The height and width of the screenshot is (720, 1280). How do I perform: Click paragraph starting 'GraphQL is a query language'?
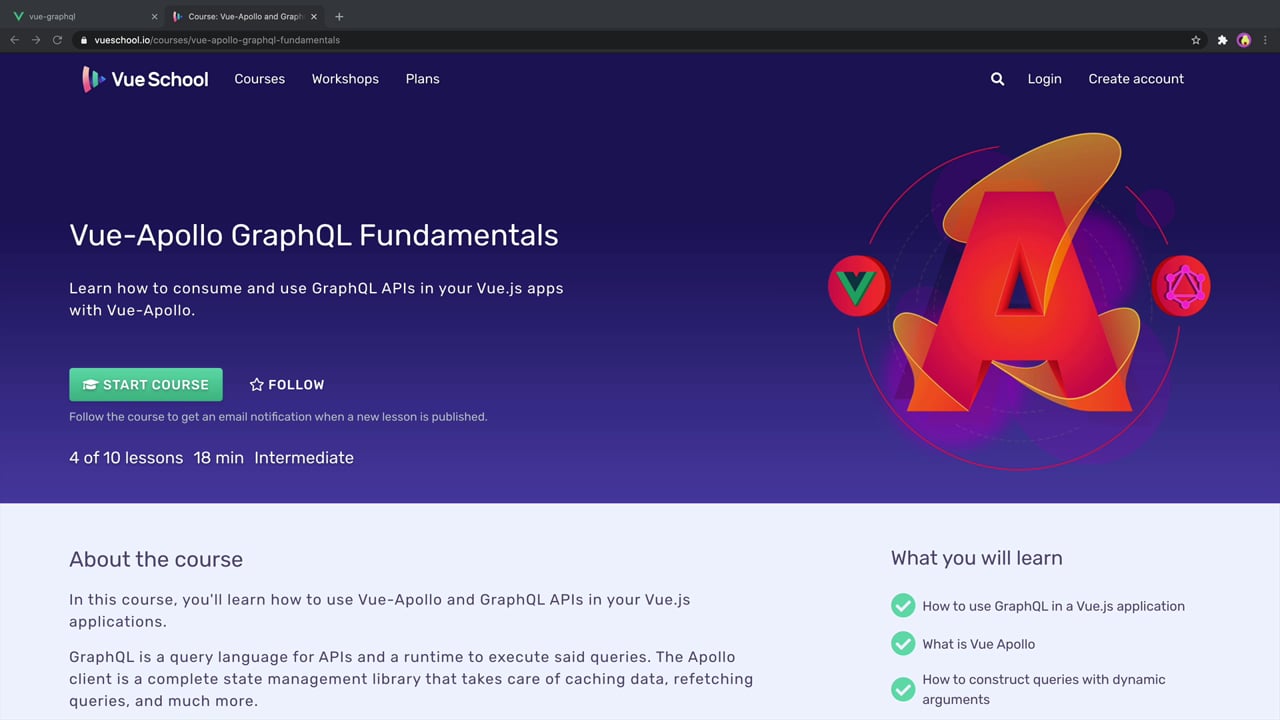[x=411, y=679]
